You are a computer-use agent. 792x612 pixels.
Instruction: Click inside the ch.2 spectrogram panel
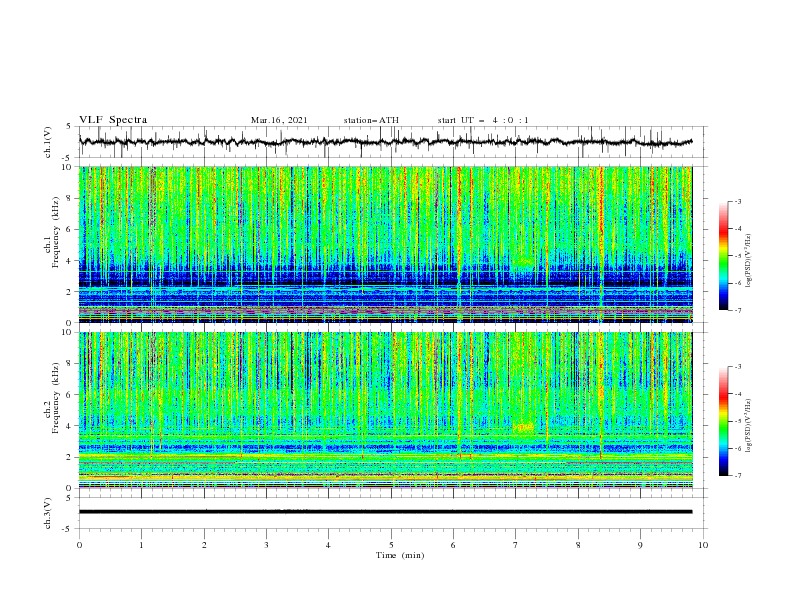[385, 410]
